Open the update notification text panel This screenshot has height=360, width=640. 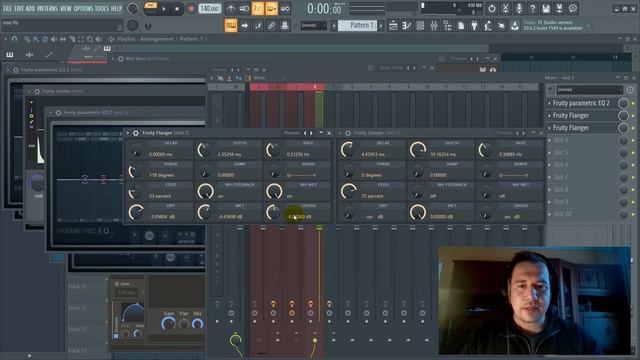click(x=554, y=26)
